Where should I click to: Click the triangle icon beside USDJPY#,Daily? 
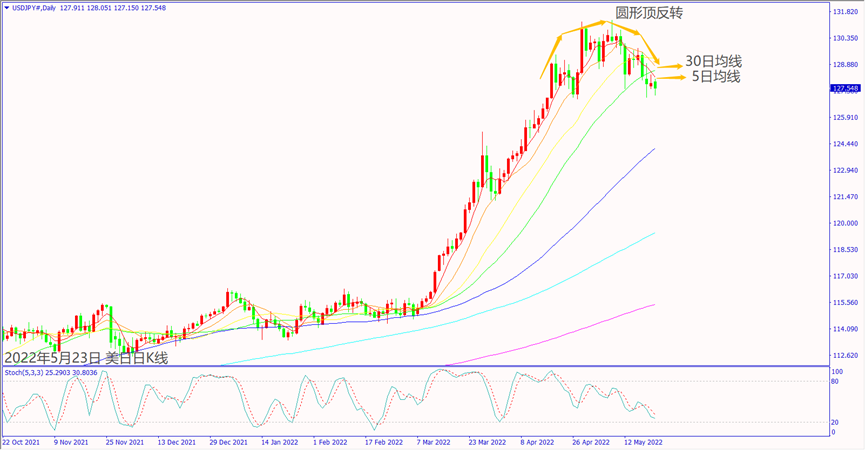[x=7, y=7]
